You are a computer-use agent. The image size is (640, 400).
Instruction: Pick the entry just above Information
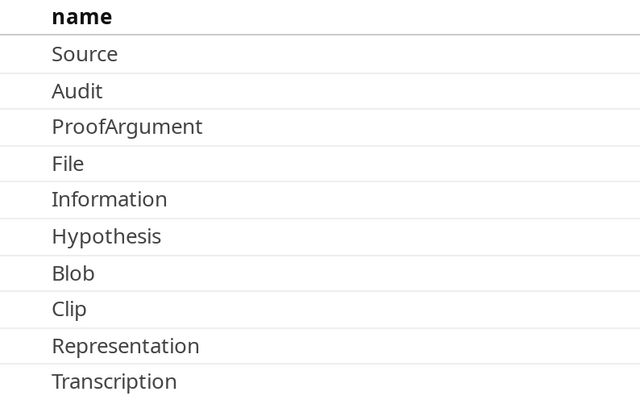[68, 163]
